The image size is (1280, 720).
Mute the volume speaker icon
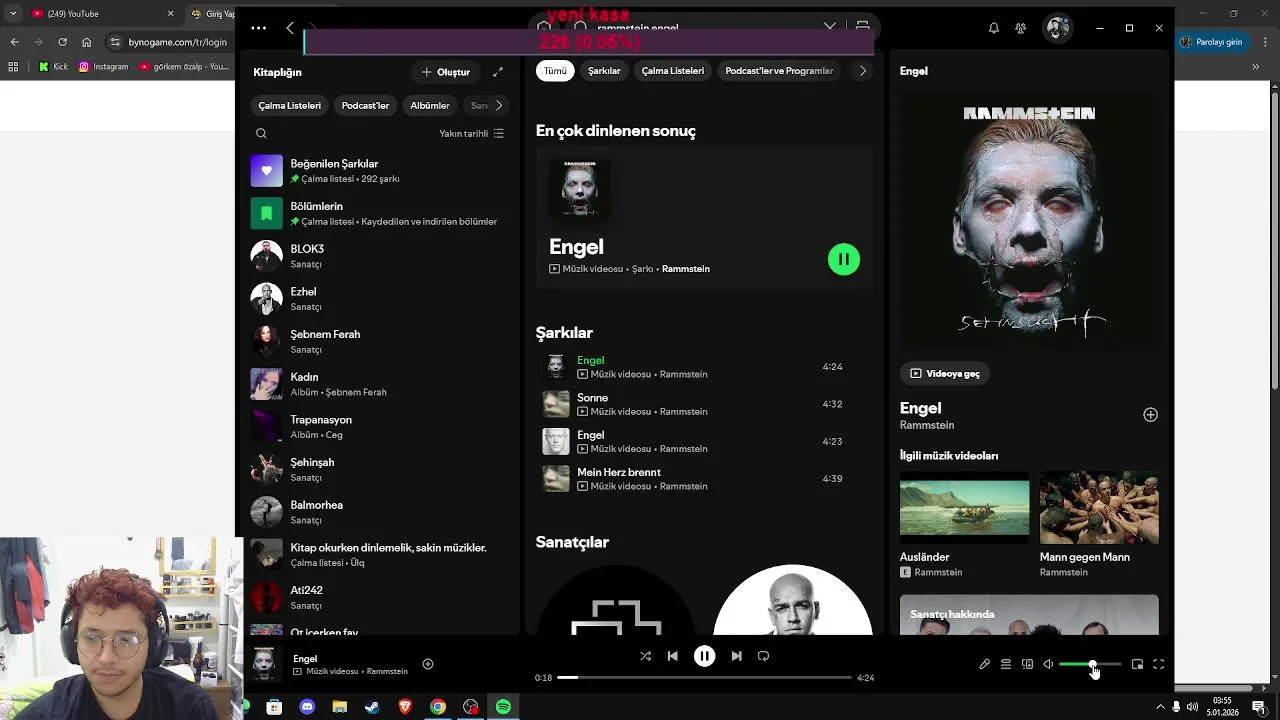[1048, 664]
